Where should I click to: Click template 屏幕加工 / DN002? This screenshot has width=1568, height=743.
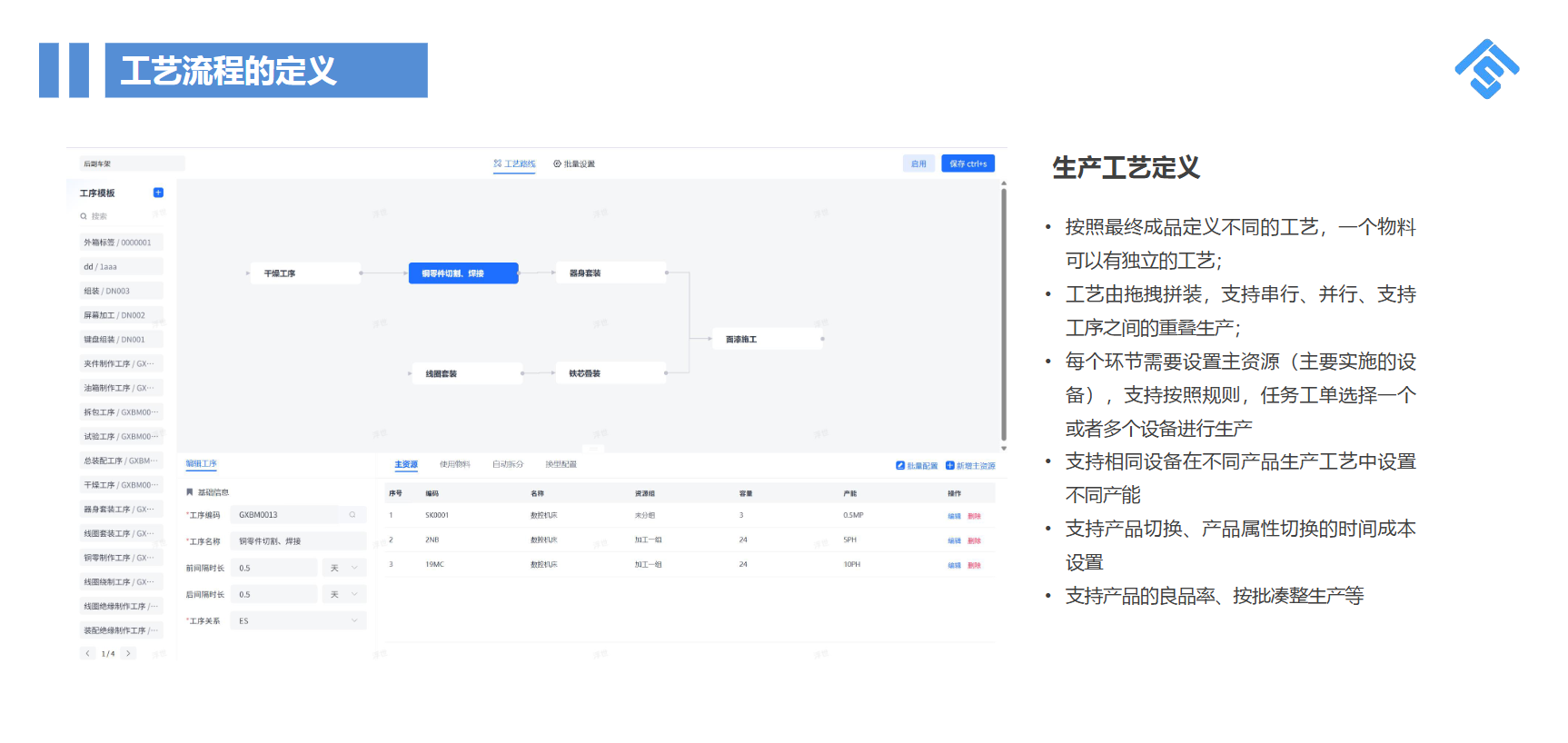click(x=121, y=315)
